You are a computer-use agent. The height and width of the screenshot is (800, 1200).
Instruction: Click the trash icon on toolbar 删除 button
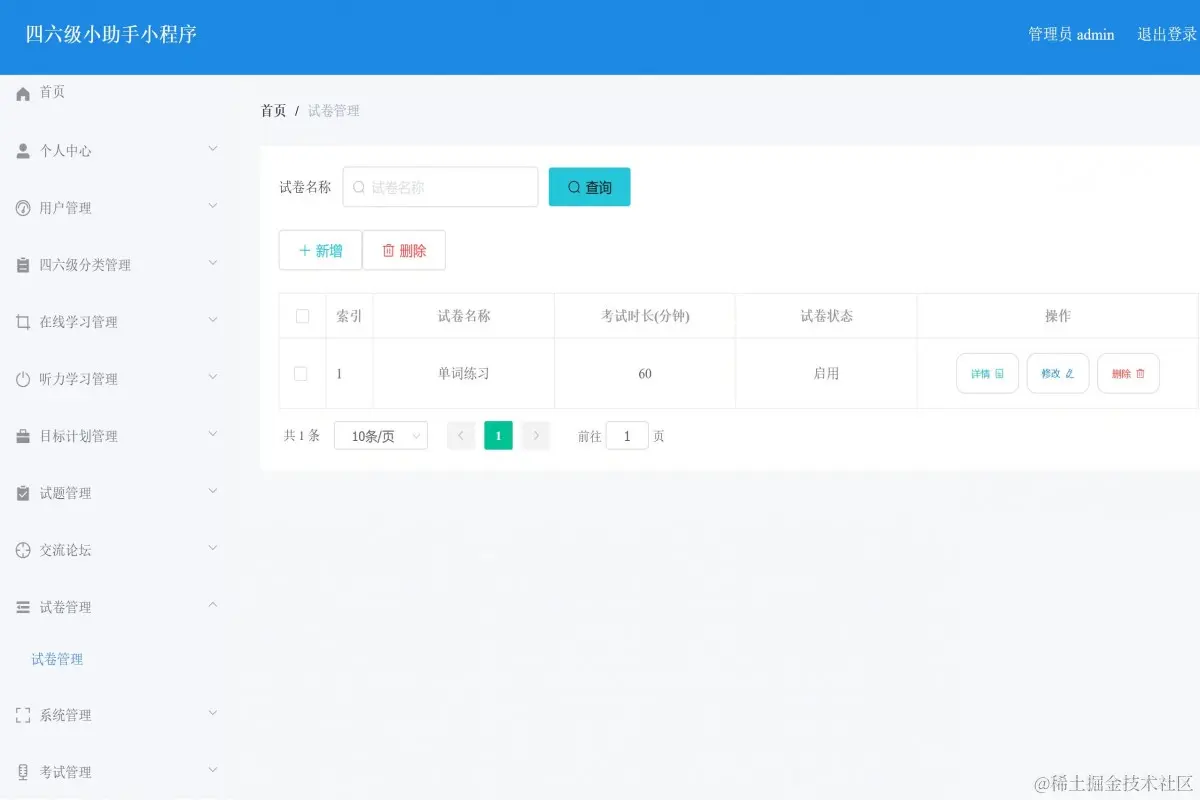pyautogui.click(x=388, y=251)
